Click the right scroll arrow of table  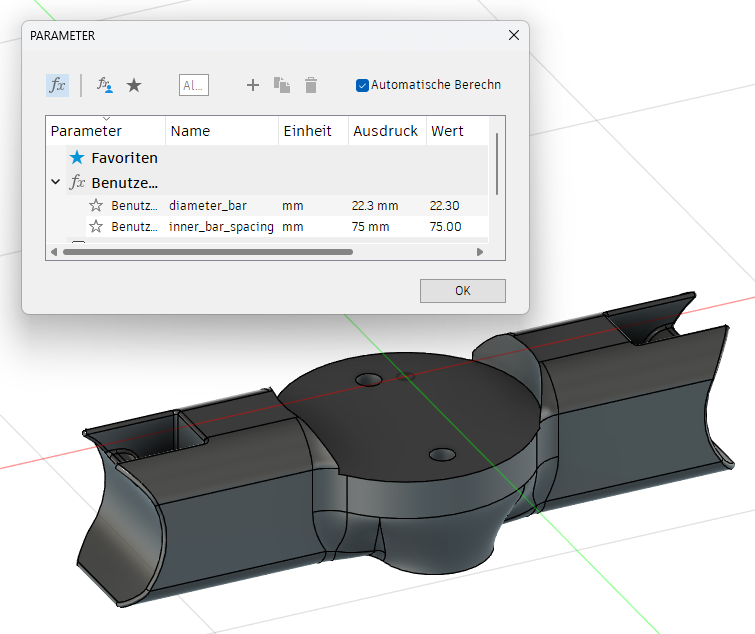point(480,252)
